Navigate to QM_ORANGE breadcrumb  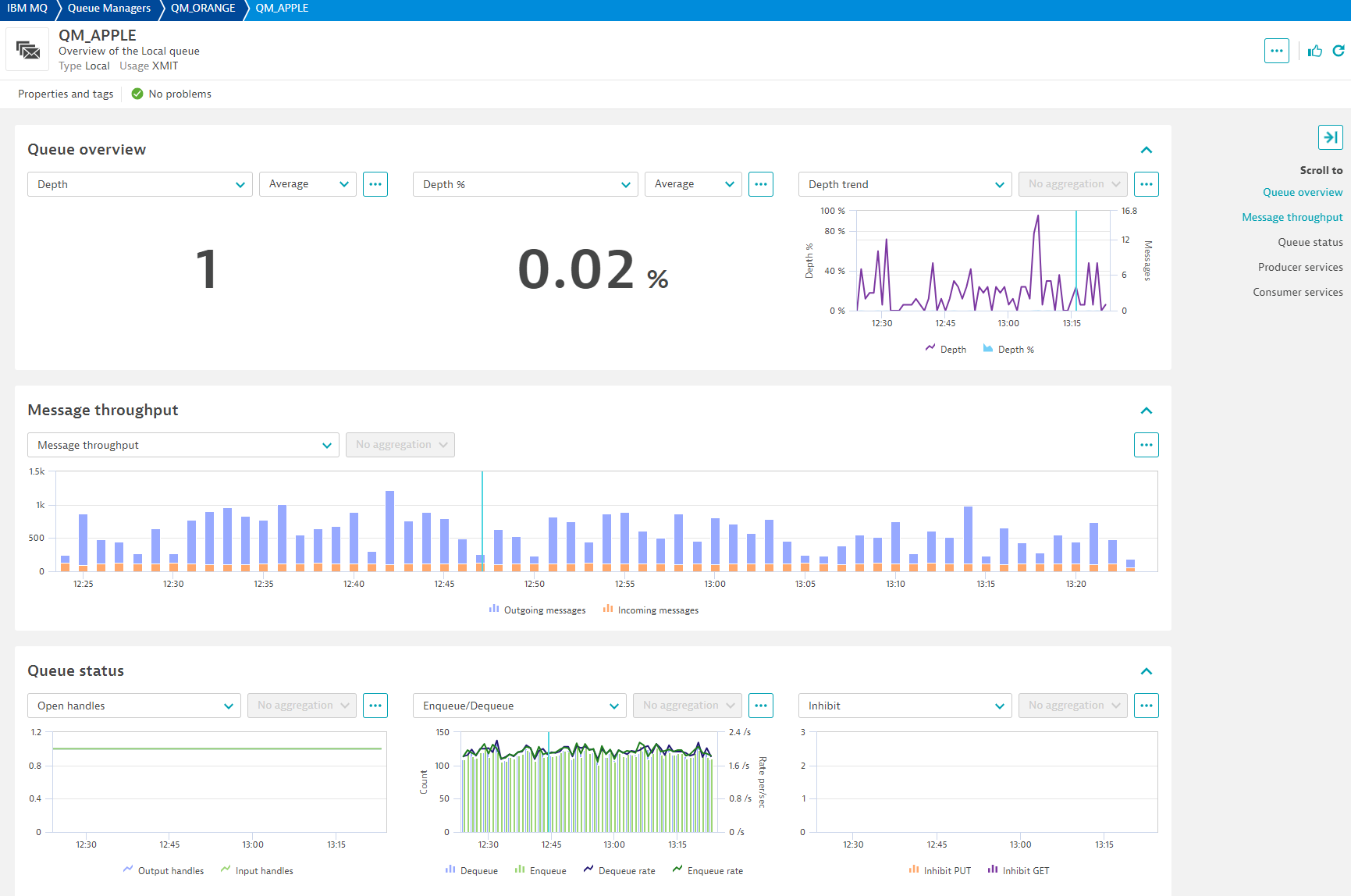click(x=203, y=8)
